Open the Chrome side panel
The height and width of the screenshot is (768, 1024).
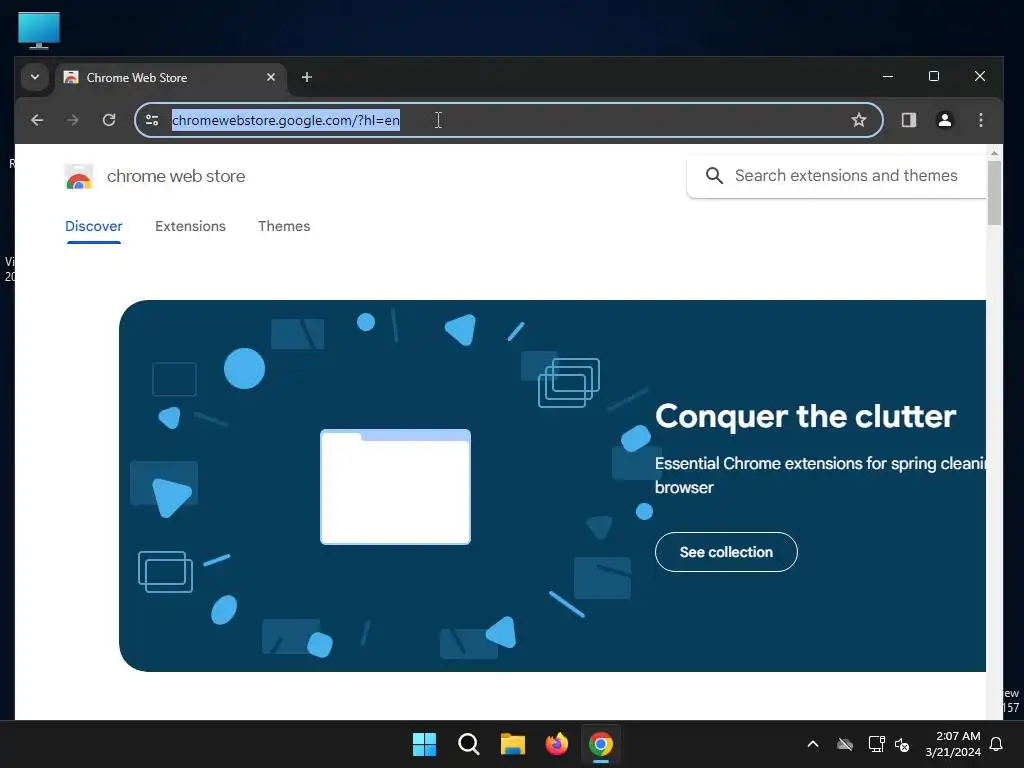[x=908, y=120]
